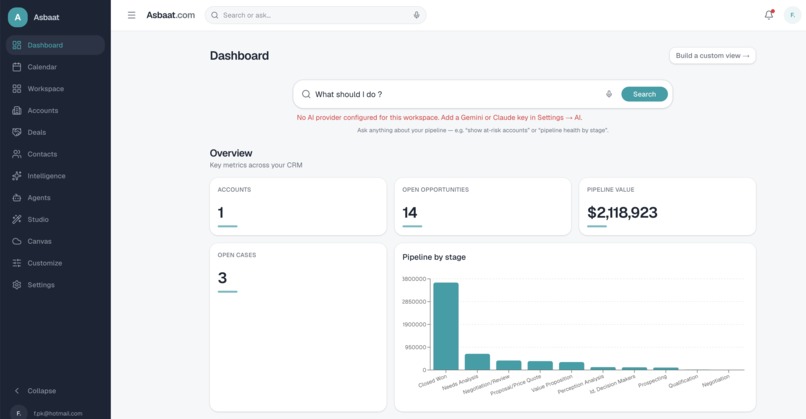The height and width of the screenshot is (419, 806).
Task: Click the Proposal/Price Quote bar
Action: 540,366
